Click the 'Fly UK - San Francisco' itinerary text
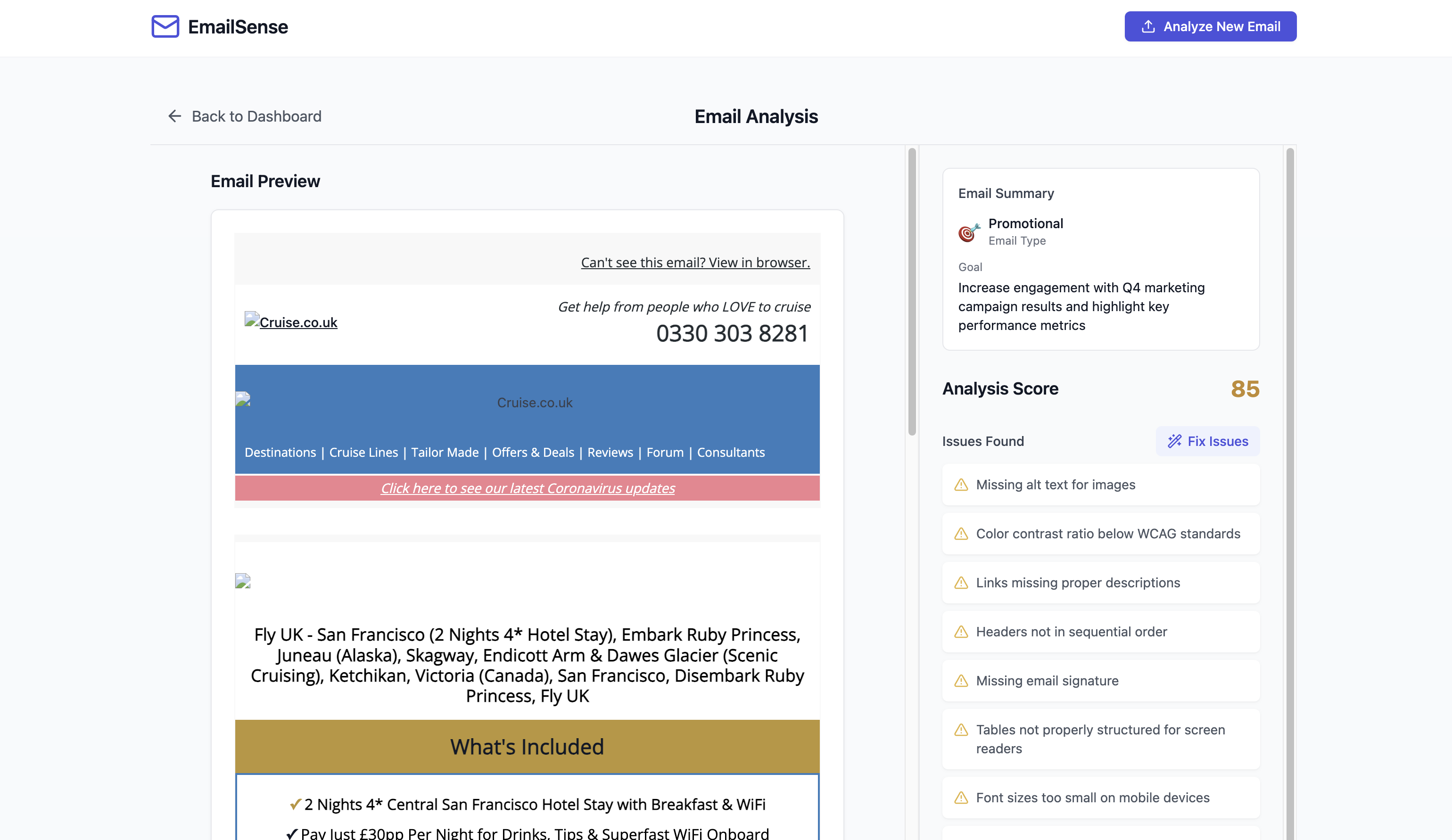The image size is (1452, 840). [527, 665]
